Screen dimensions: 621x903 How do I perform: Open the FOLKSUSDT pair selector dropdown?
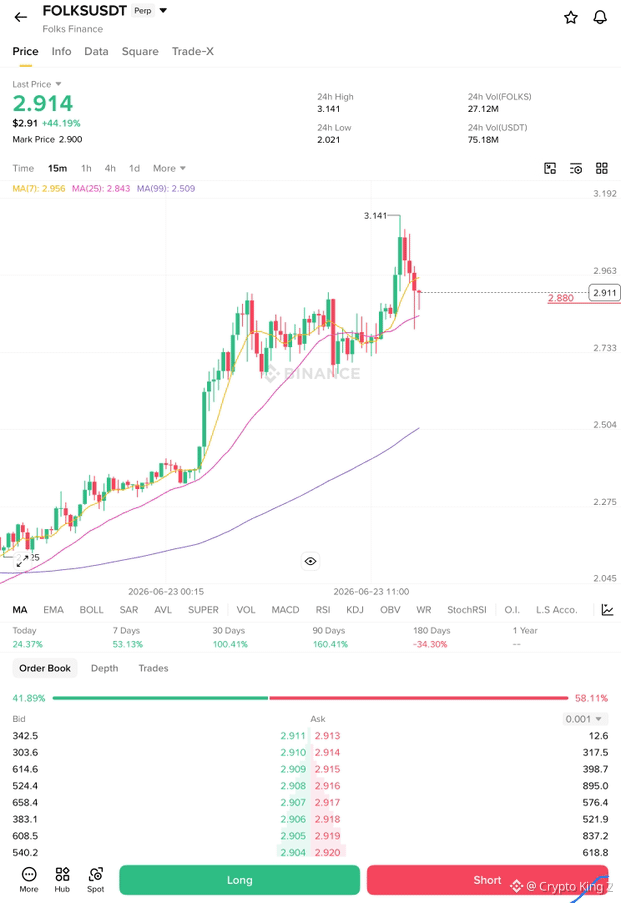coord(163,10)
